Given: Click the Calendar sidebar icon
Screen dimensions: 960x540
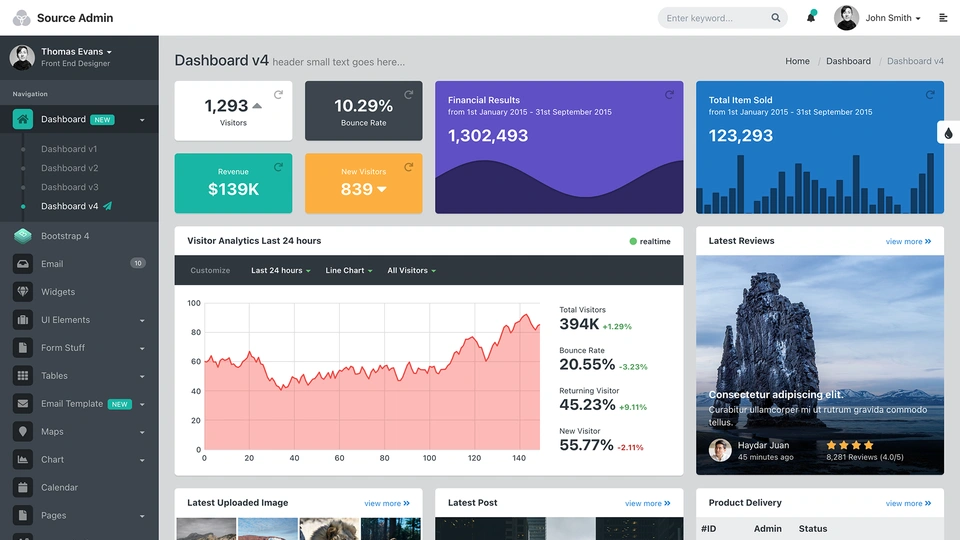Looking at the screenshot, I should tap(23, 488).
